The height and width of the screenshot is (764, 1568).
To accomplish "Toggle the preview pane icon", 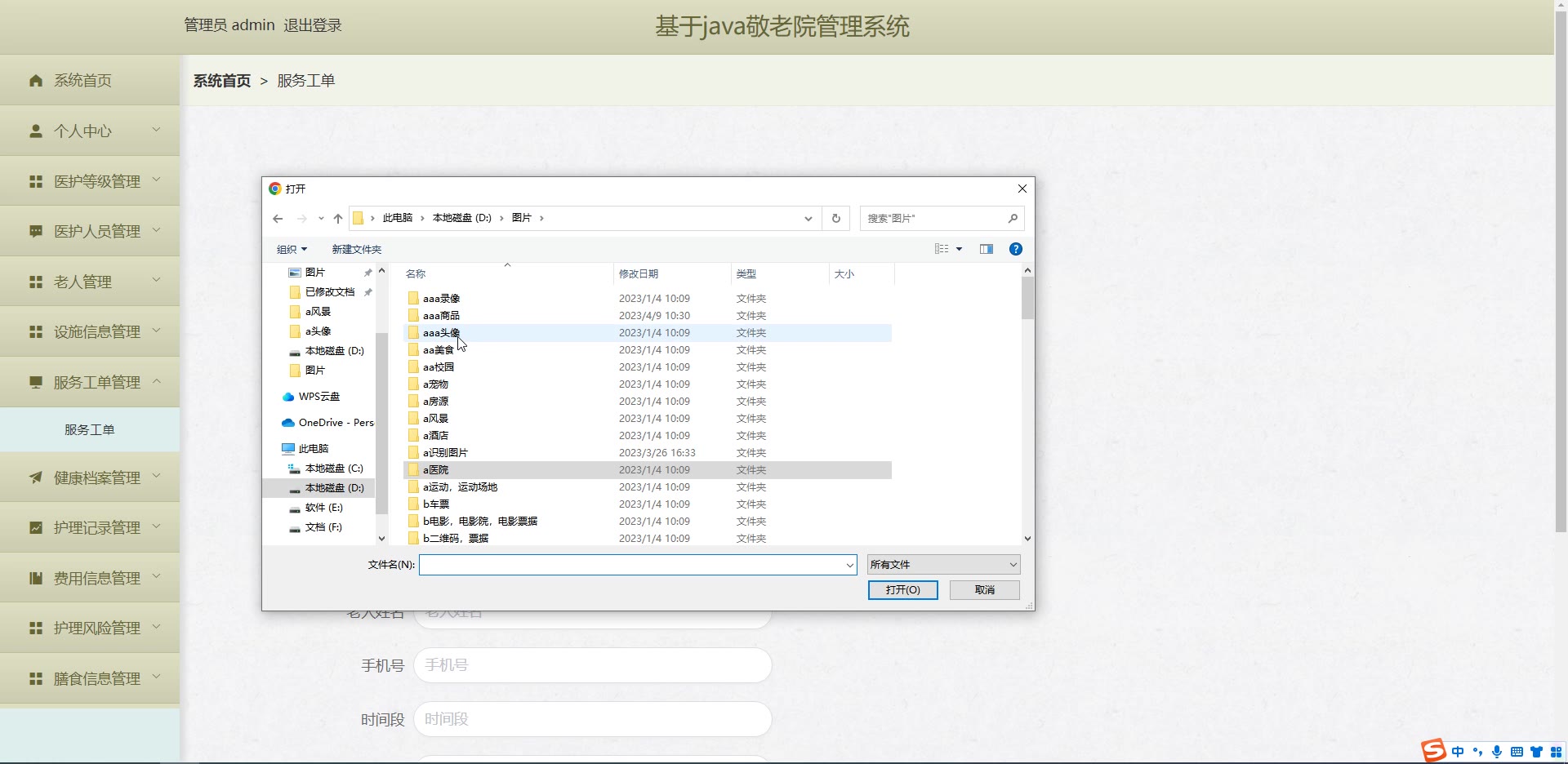I will pyautogui.click(x=986, y=250).
